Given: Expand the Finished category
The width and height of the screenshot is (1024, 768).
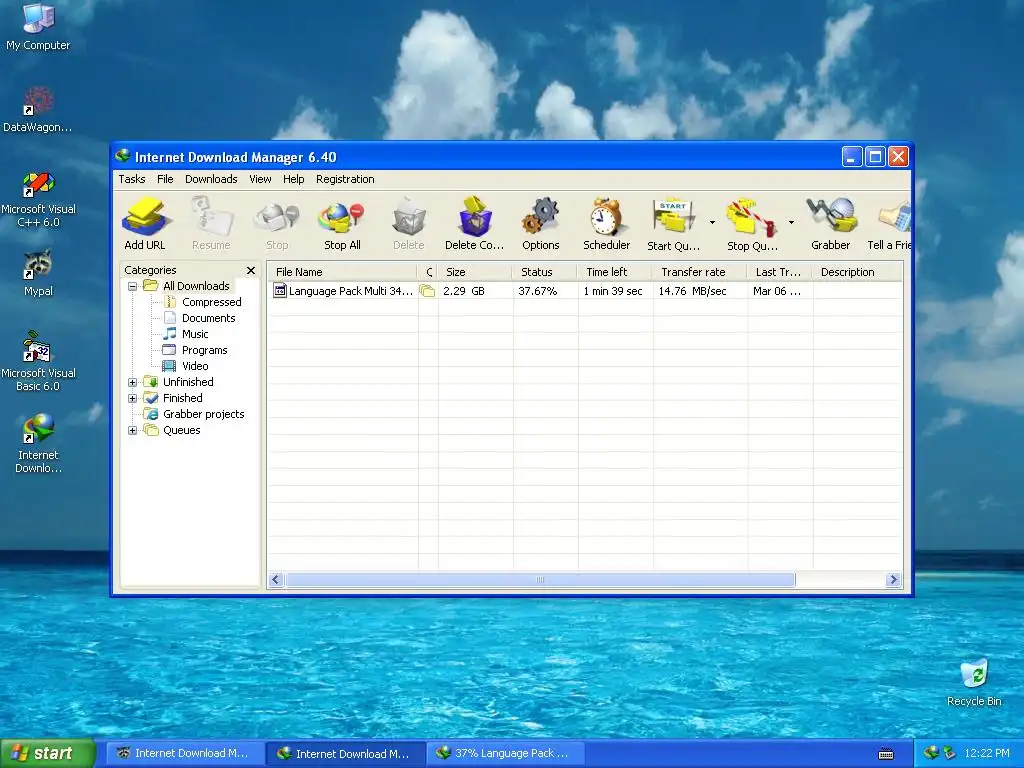Looking at the screenshot, I should coord(133,398).
